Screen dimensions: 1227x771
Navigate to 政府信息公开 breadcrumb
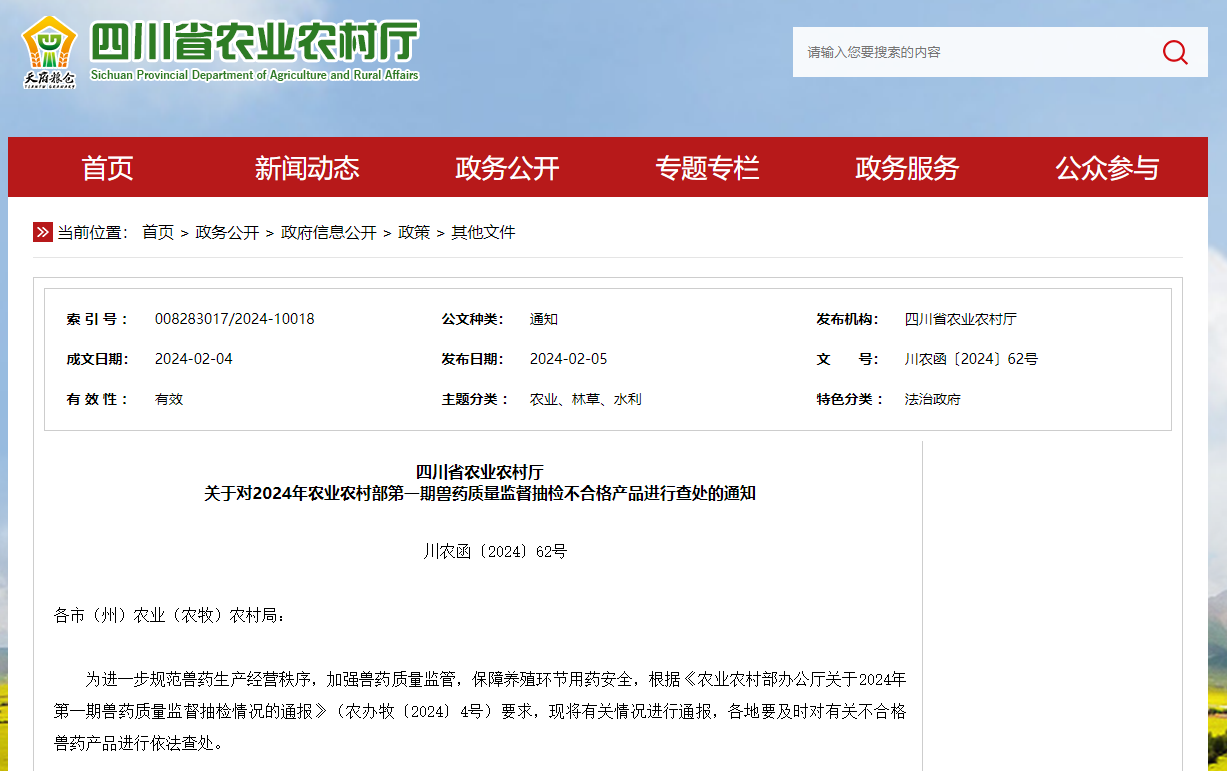point(329,232)
